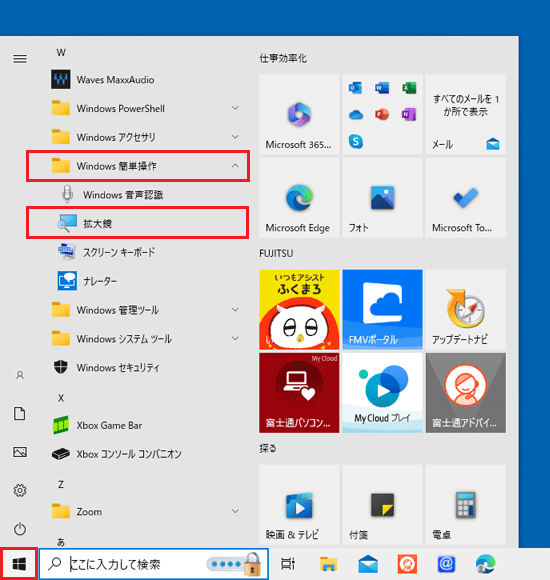
Task: Open Outlook from the Office tile group
Action: 355,88
